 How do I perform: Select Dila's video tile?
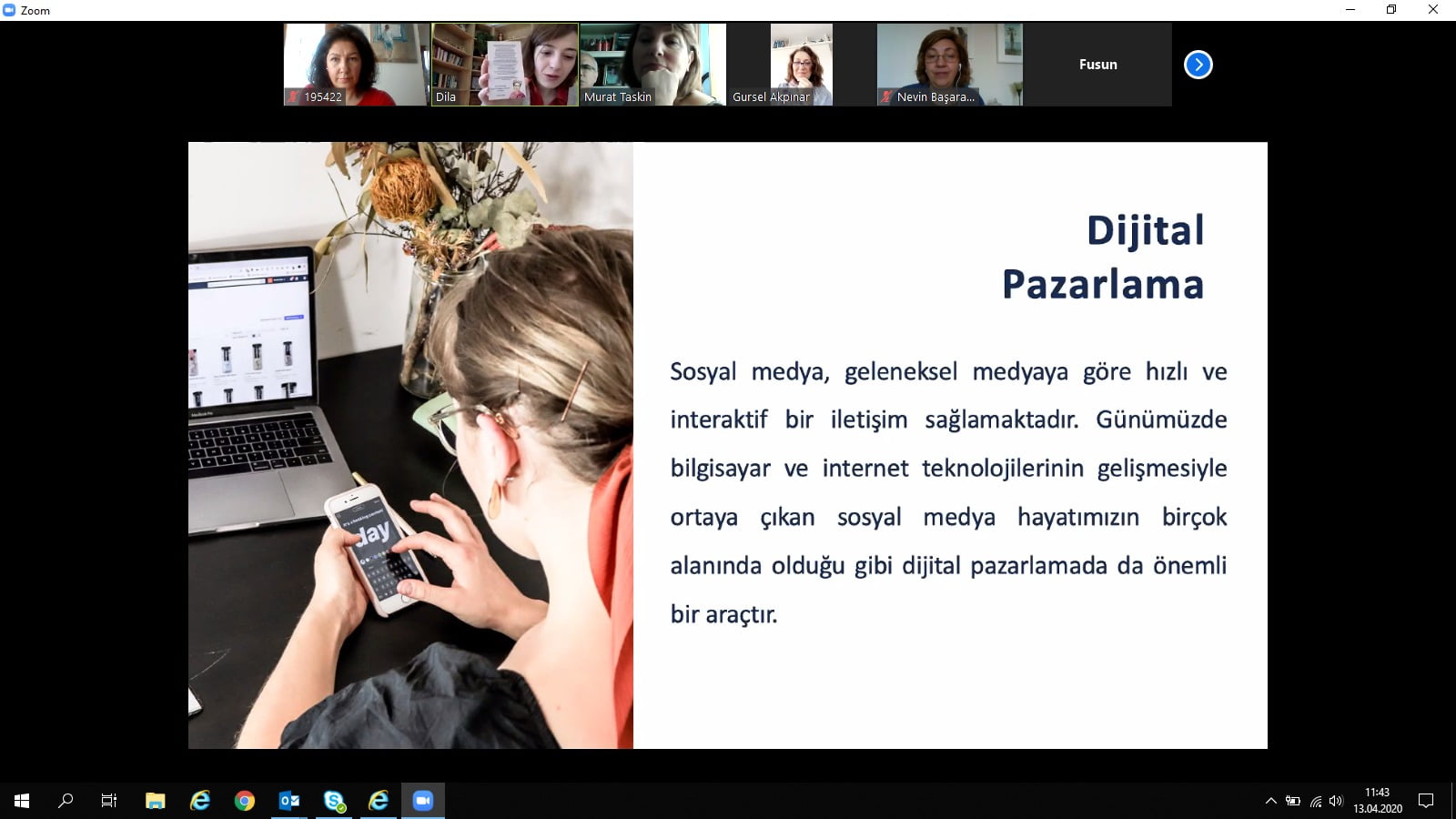point(505,64)
